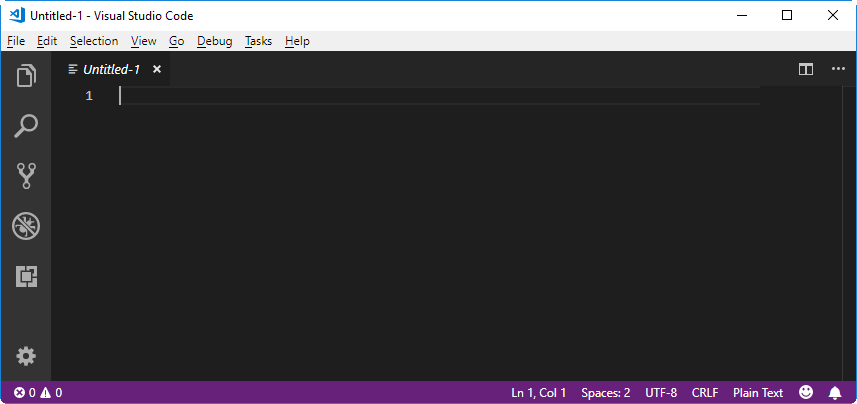The image size is (857, 404).
Task: Open the Debug view icon
Action: click(26, 226)
